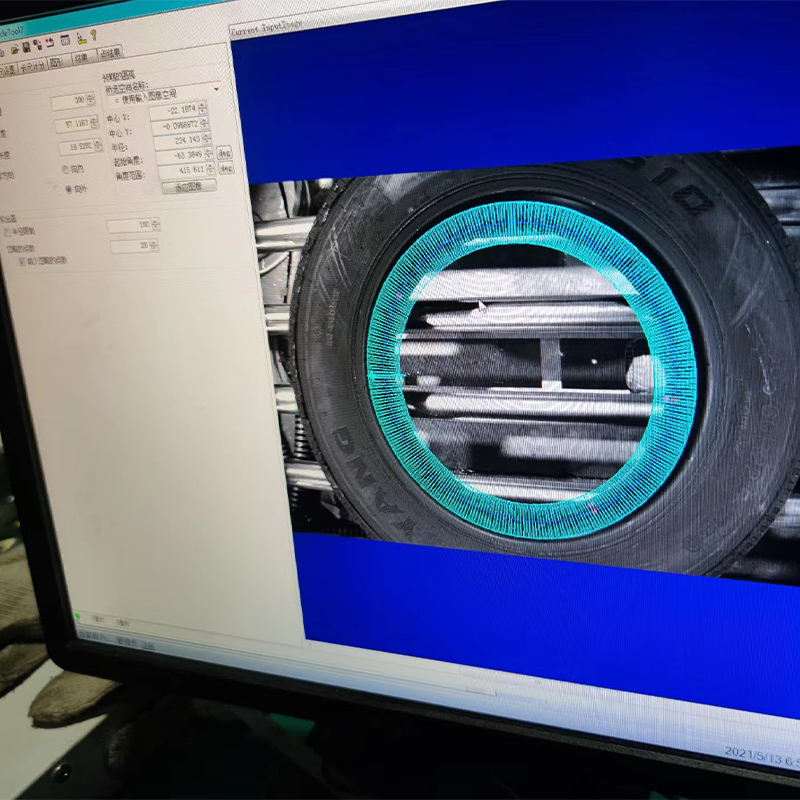This screenshot has height=800, width=800.
Task: Click the green status indicator light
Action: coord(76,616)
